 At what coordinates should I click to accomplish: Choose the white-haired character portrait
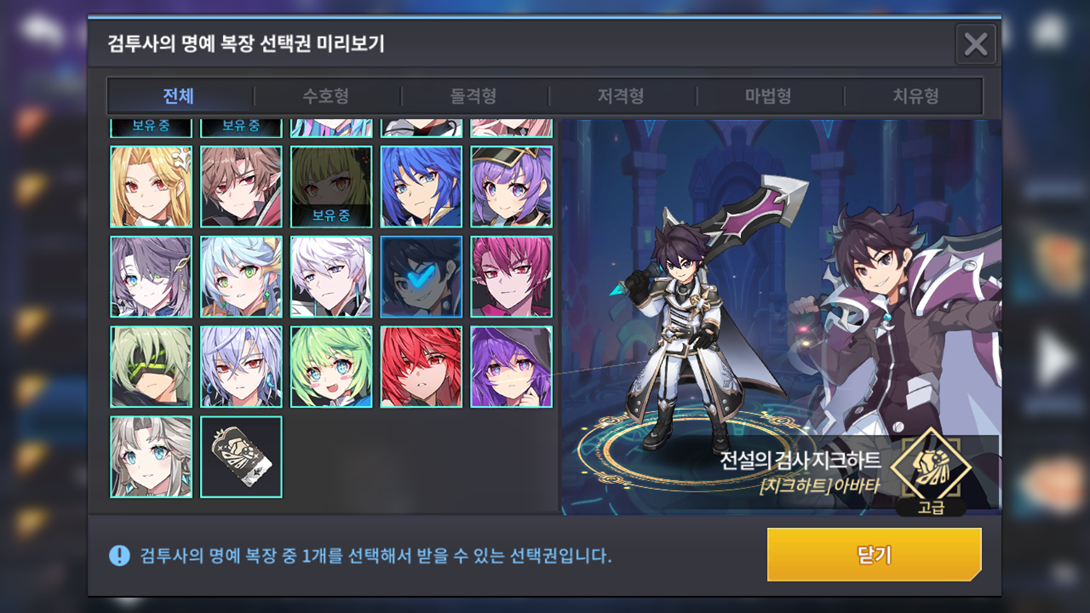[x=331, y=277]
